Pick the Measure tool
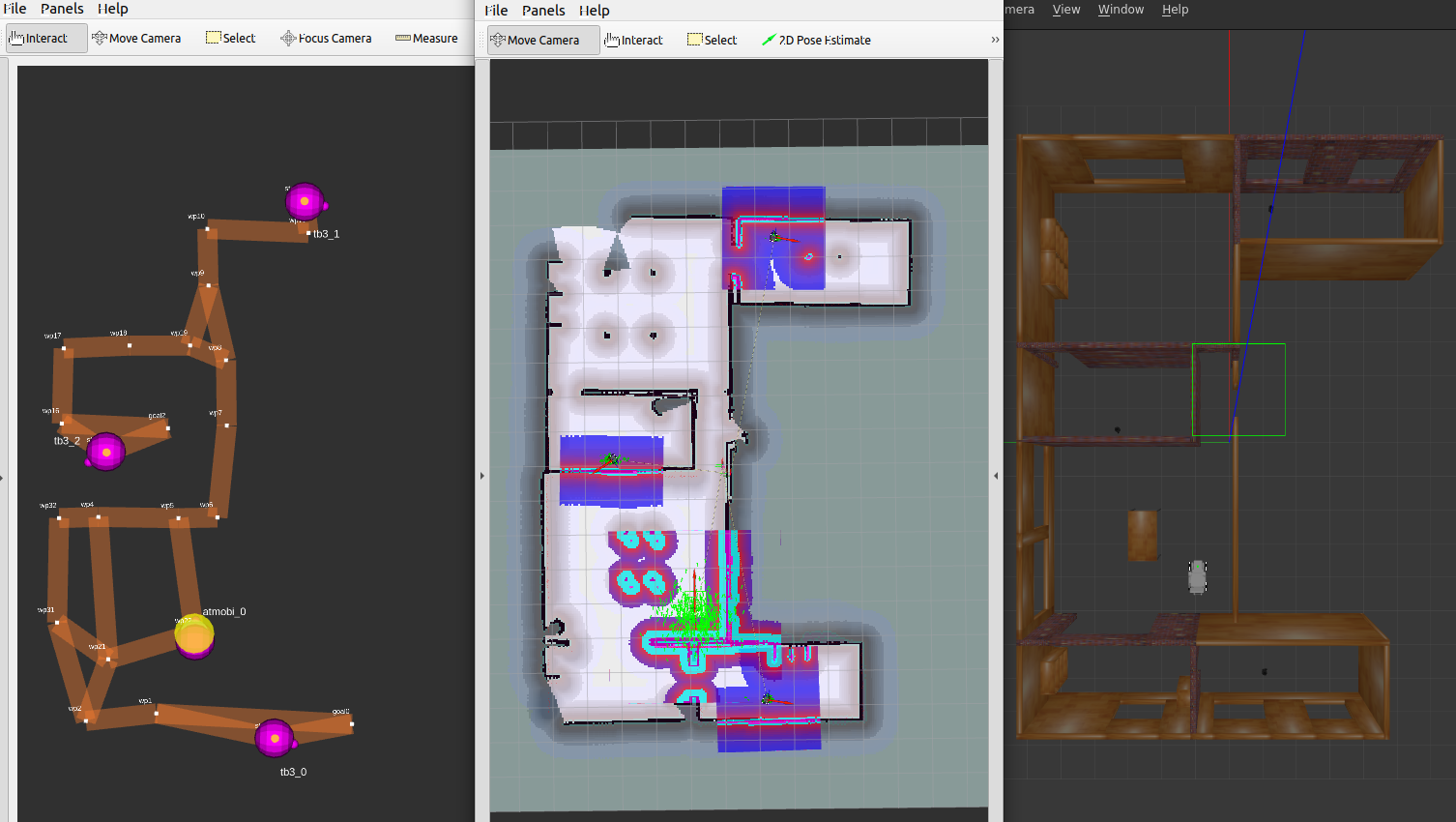Viewport: 1456px width, 822px height. coord(426,39)
